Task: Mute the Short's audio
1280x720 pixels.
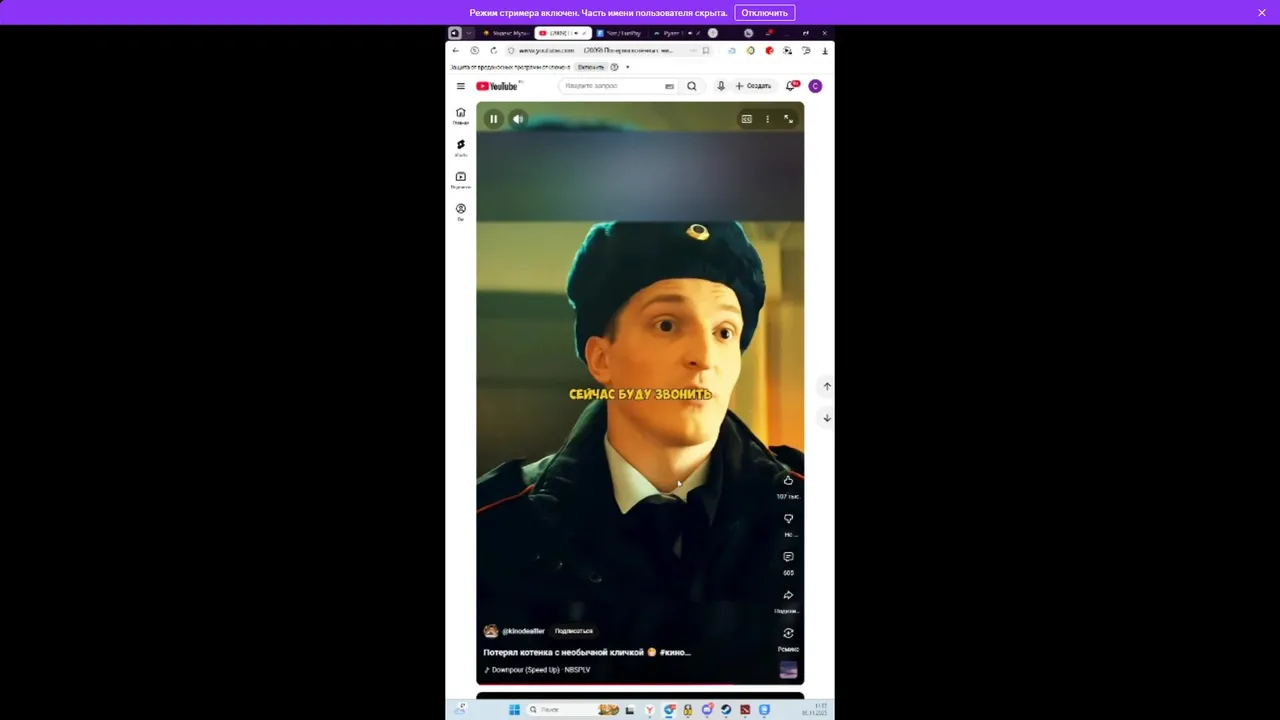Action: (x=518, y=119)
